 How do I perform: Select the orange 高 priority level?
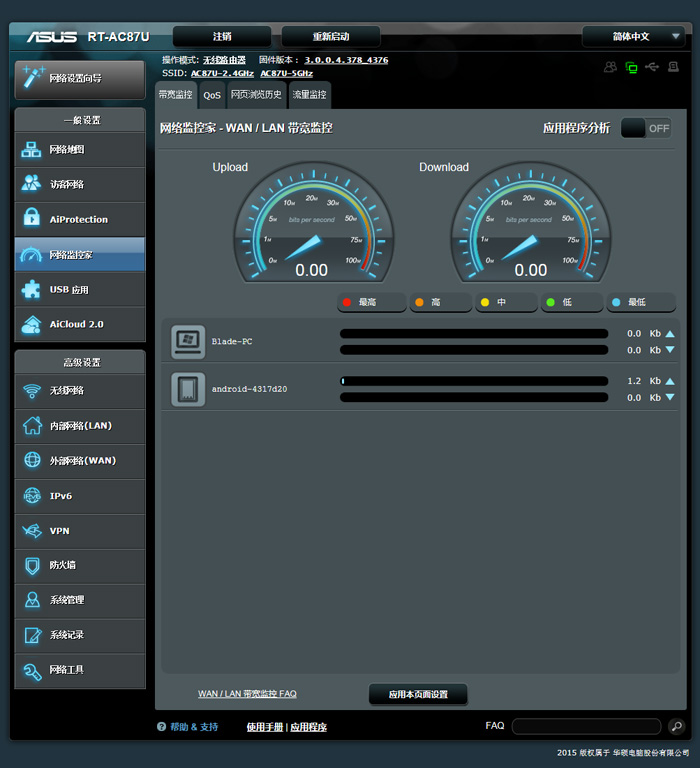point(440,302)
